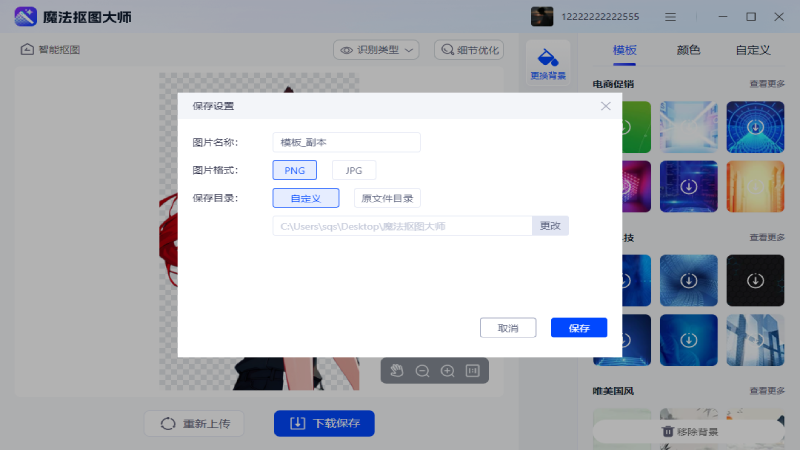Switch to the 模板 tab
Image resolution: width=800 pixels, height=450 pixels.
tap(624, 50)
